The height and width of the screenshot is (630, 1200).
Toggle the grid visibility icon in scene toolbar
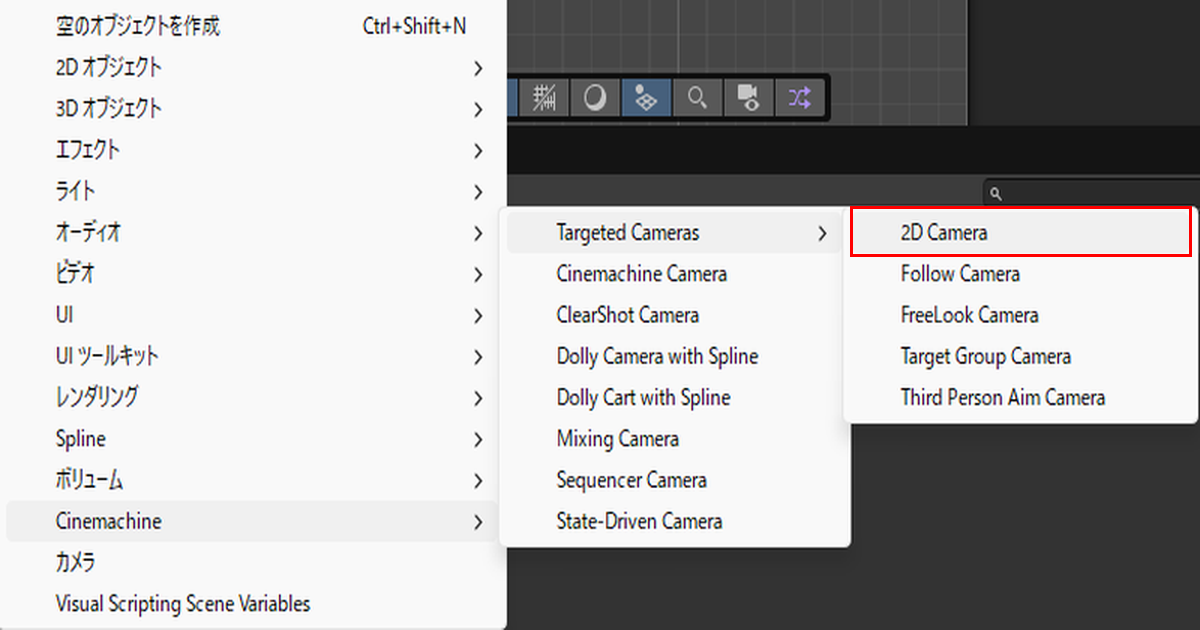click(x=544, y=98)
